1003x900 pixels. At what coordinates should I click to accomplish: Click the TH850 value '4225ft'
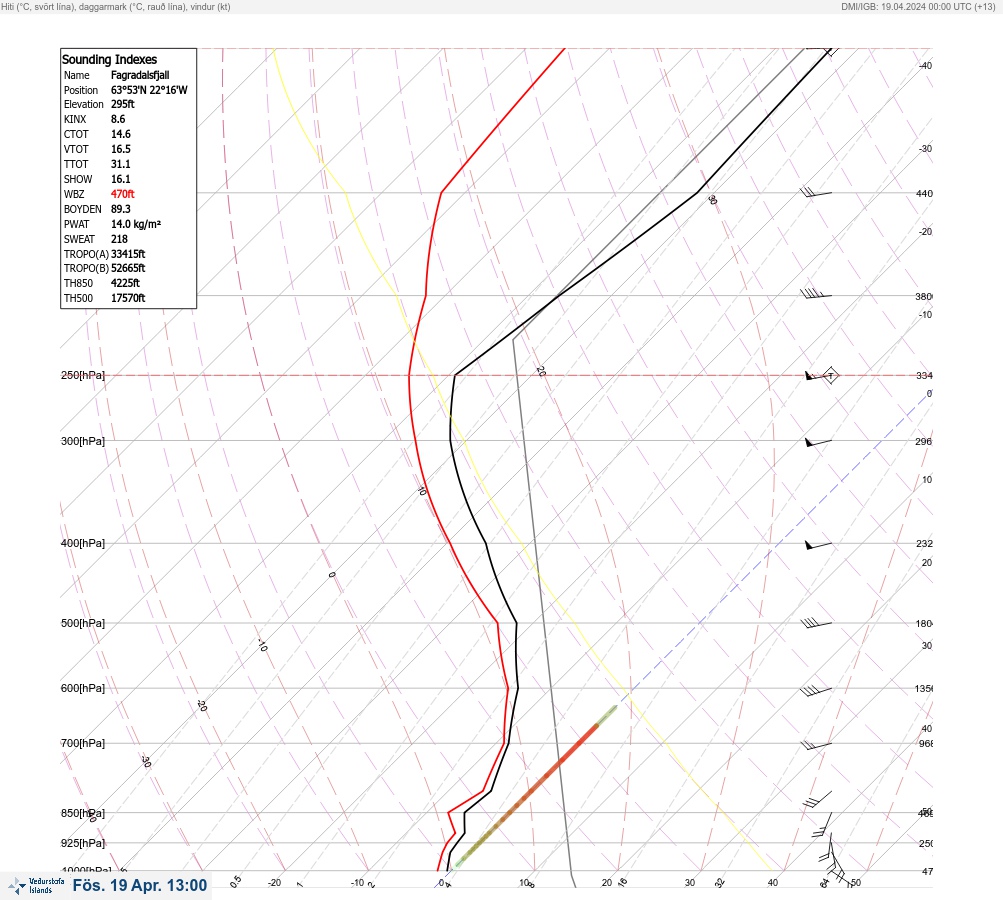pyautogui.click(x=125, y=283)
